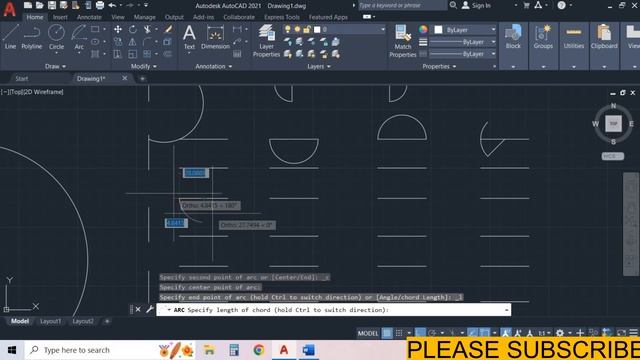
Task: Toggle object snap tracking in status bar
Action: click(472, 333)
